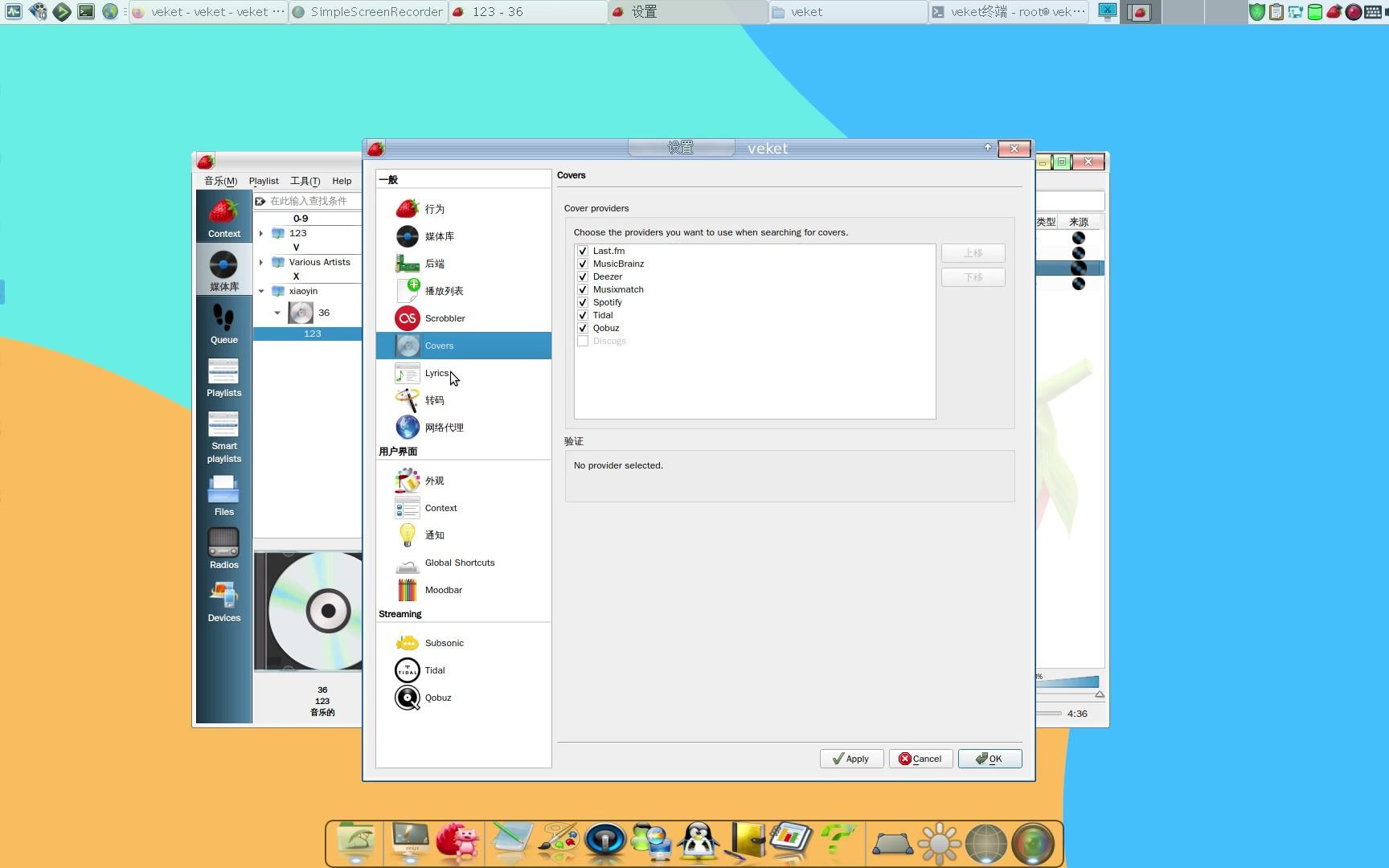The height and width of the screenshot is (868, 1389).
Task: Open the 网络代理 network proxy settings
Action: click(x=463, y=428)
